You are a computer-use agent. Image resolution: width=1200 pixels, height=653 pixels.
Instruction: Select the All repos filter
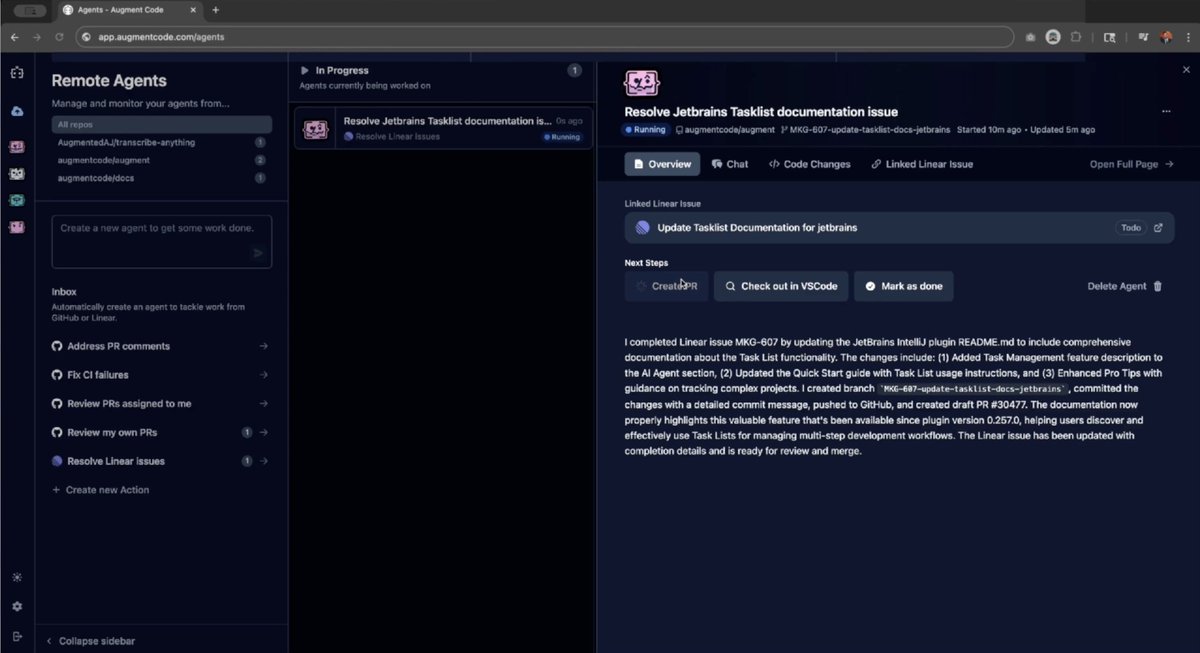click(x=162, y=125)
